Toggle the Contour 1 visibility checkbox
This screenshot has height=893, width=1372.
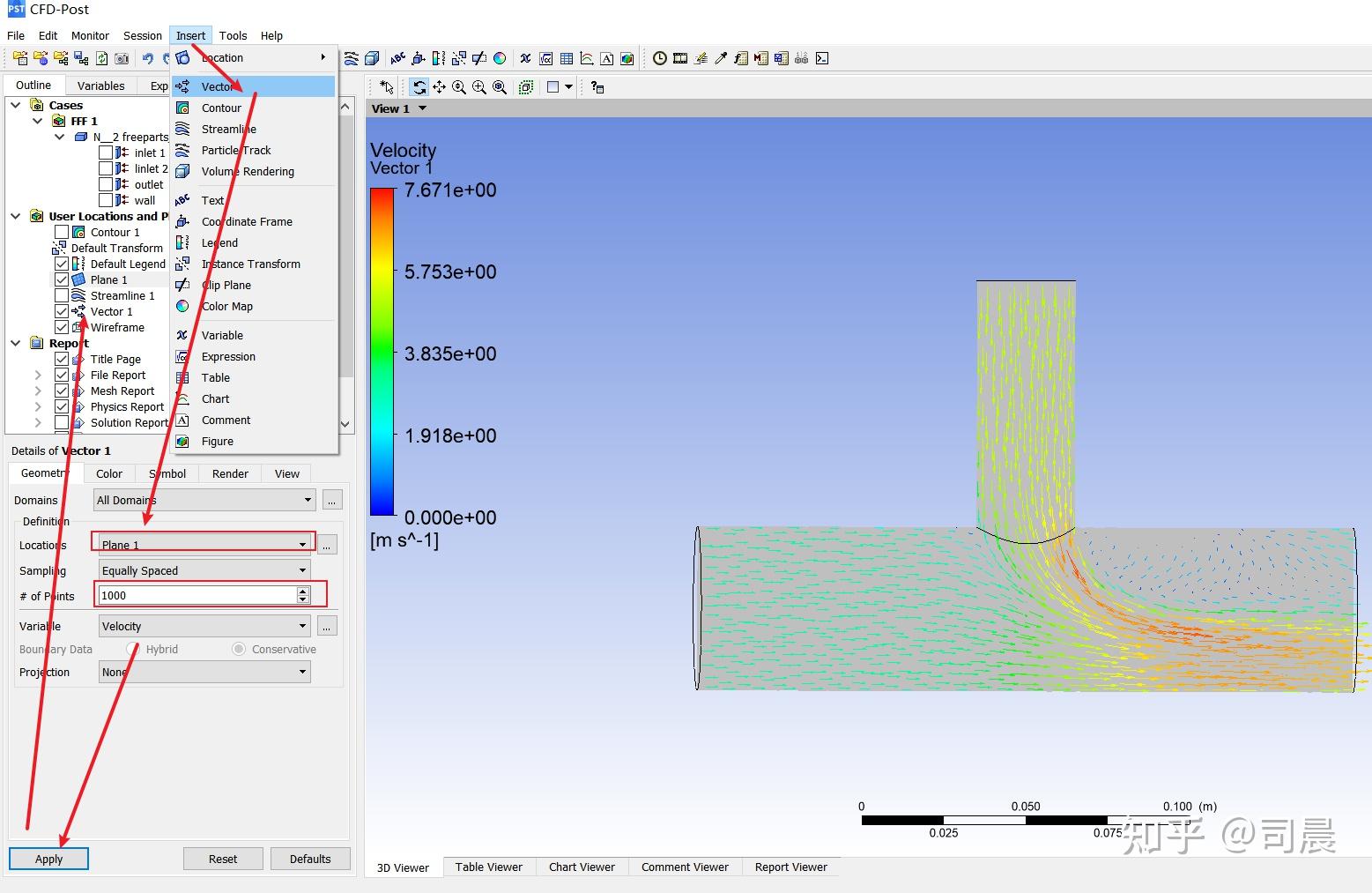tap(62, 232)
